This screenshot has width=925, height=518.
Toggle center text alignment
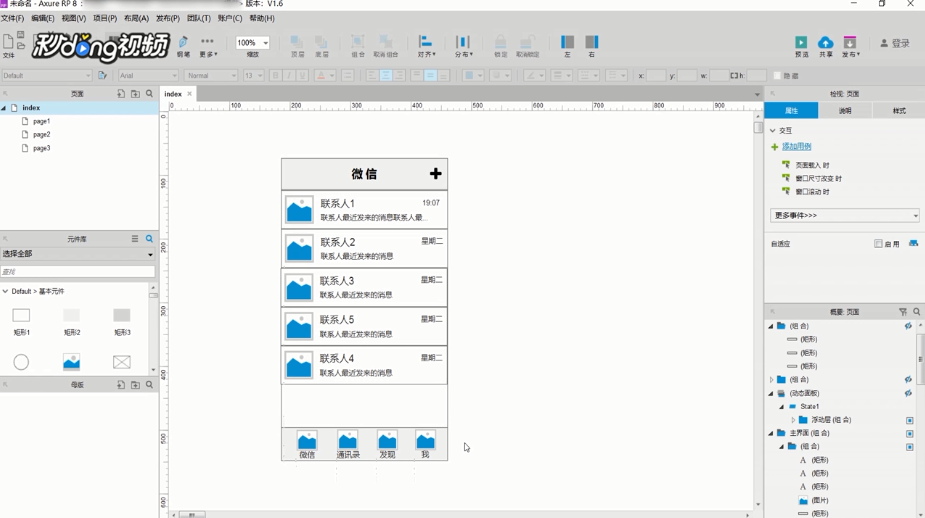(x=386, y=76)
